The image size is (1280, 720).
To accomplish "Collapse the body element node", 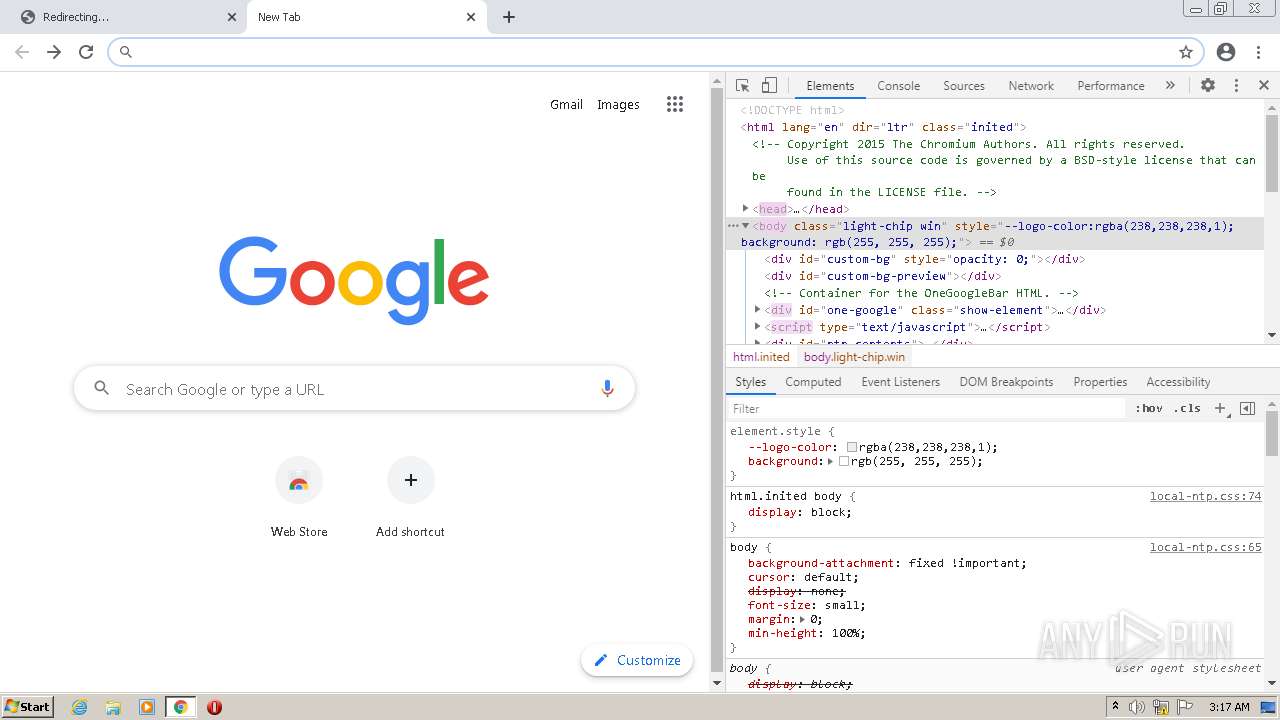I will point(746,225).
